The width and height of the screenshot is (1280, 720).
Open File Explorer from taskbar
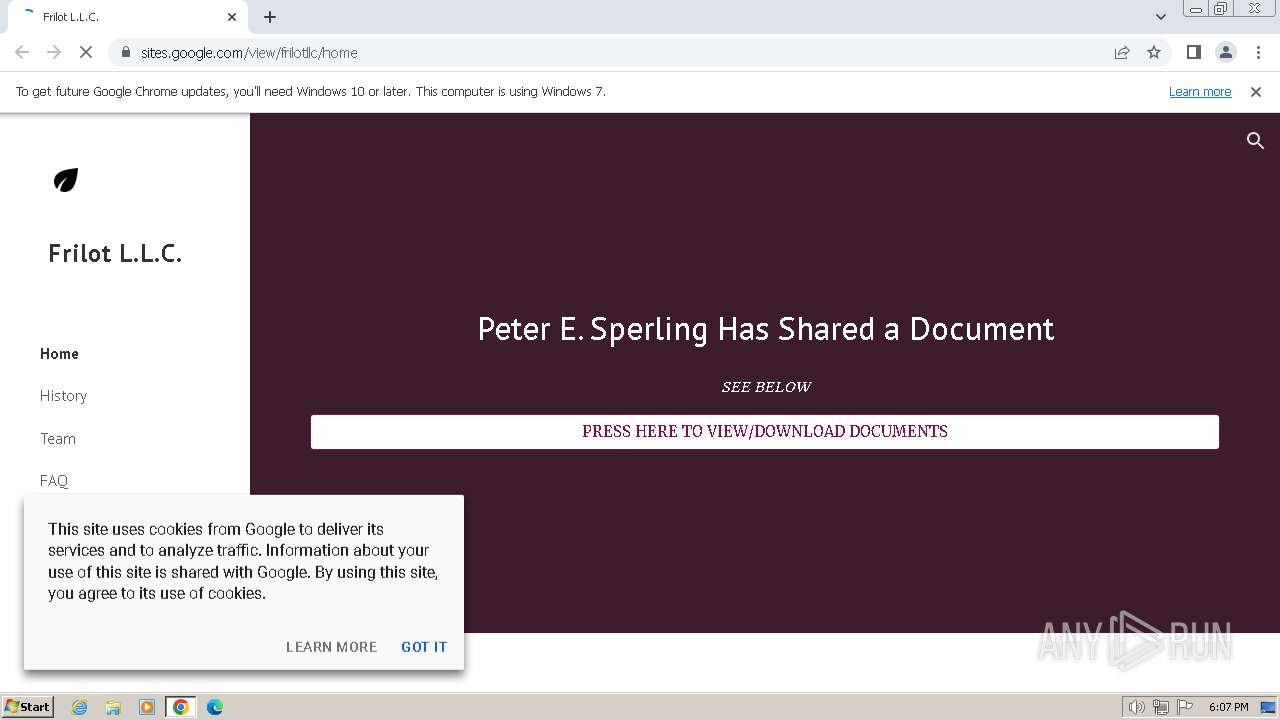click(113, 707)
